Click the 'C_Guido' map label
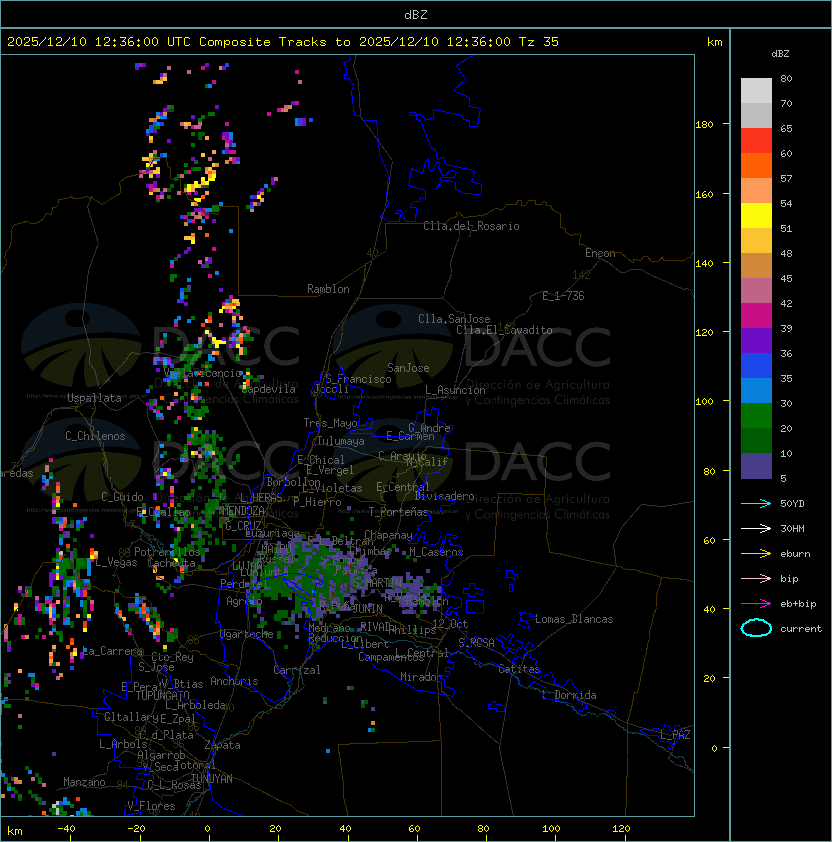The height and width of the screenshot is (842, 832). point(122,497)
